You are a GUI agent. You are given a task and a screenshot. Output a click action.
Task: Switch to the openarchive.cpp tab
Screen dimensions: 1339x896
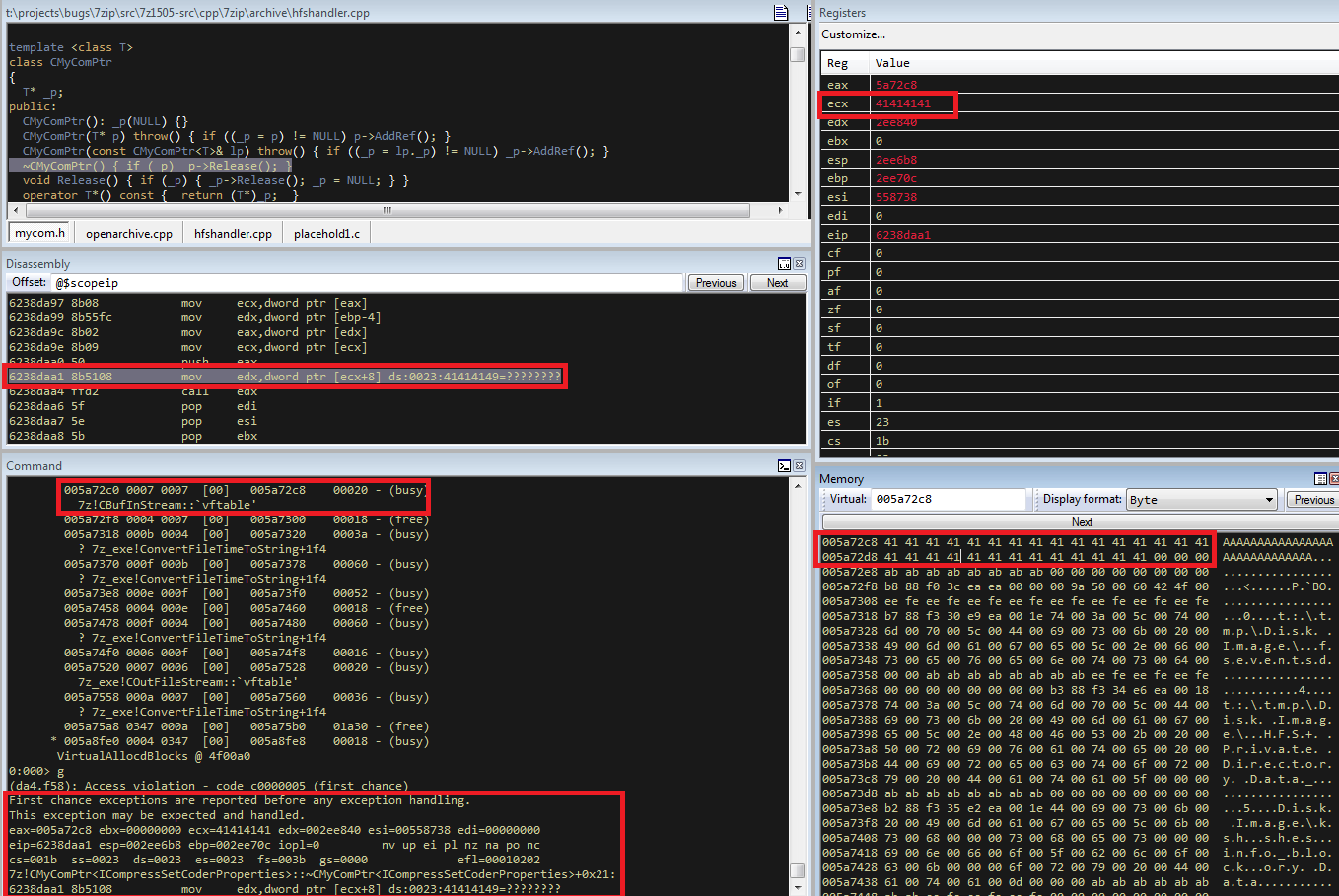point(129,234)
